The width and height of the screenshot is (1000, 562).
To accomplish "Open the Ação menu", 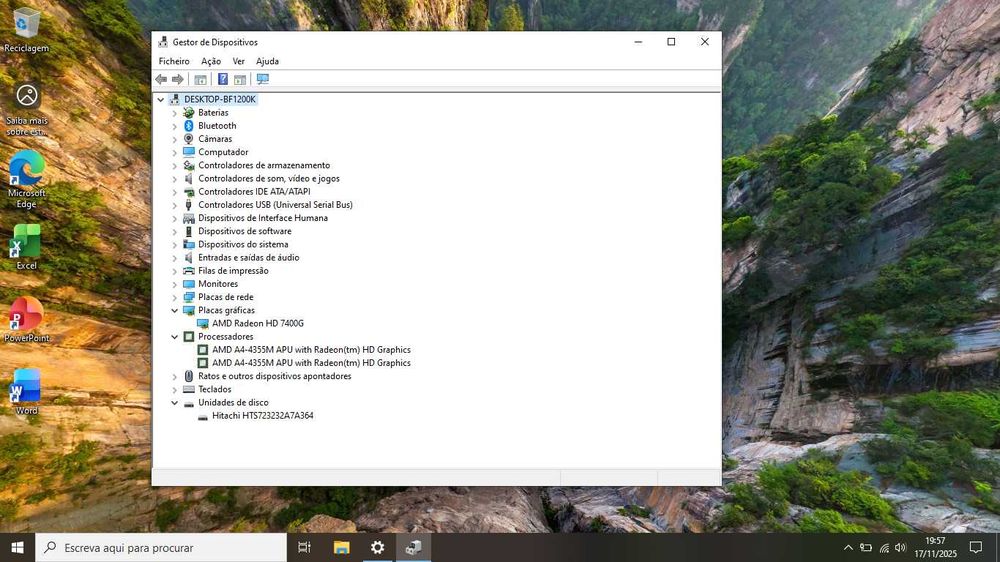I will (x=211, y=61).
